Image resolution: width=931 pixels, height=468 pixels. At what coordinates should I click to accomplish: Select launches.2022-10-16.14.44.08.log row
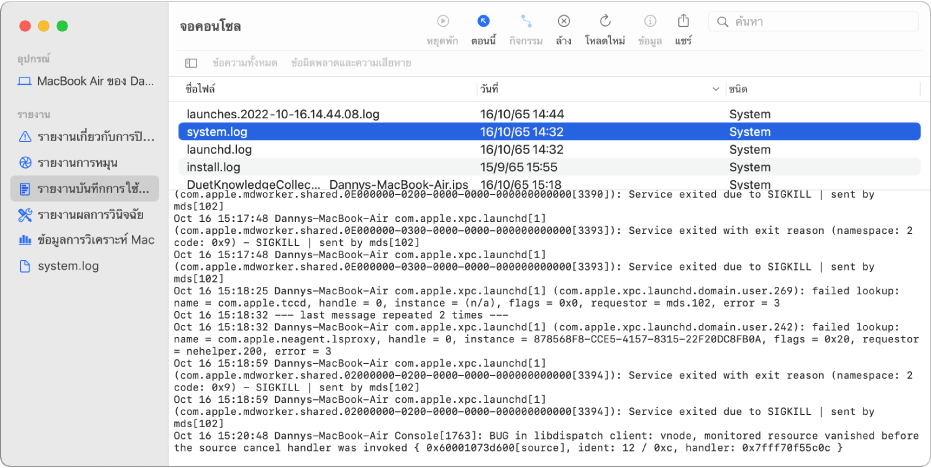point(549,114)
